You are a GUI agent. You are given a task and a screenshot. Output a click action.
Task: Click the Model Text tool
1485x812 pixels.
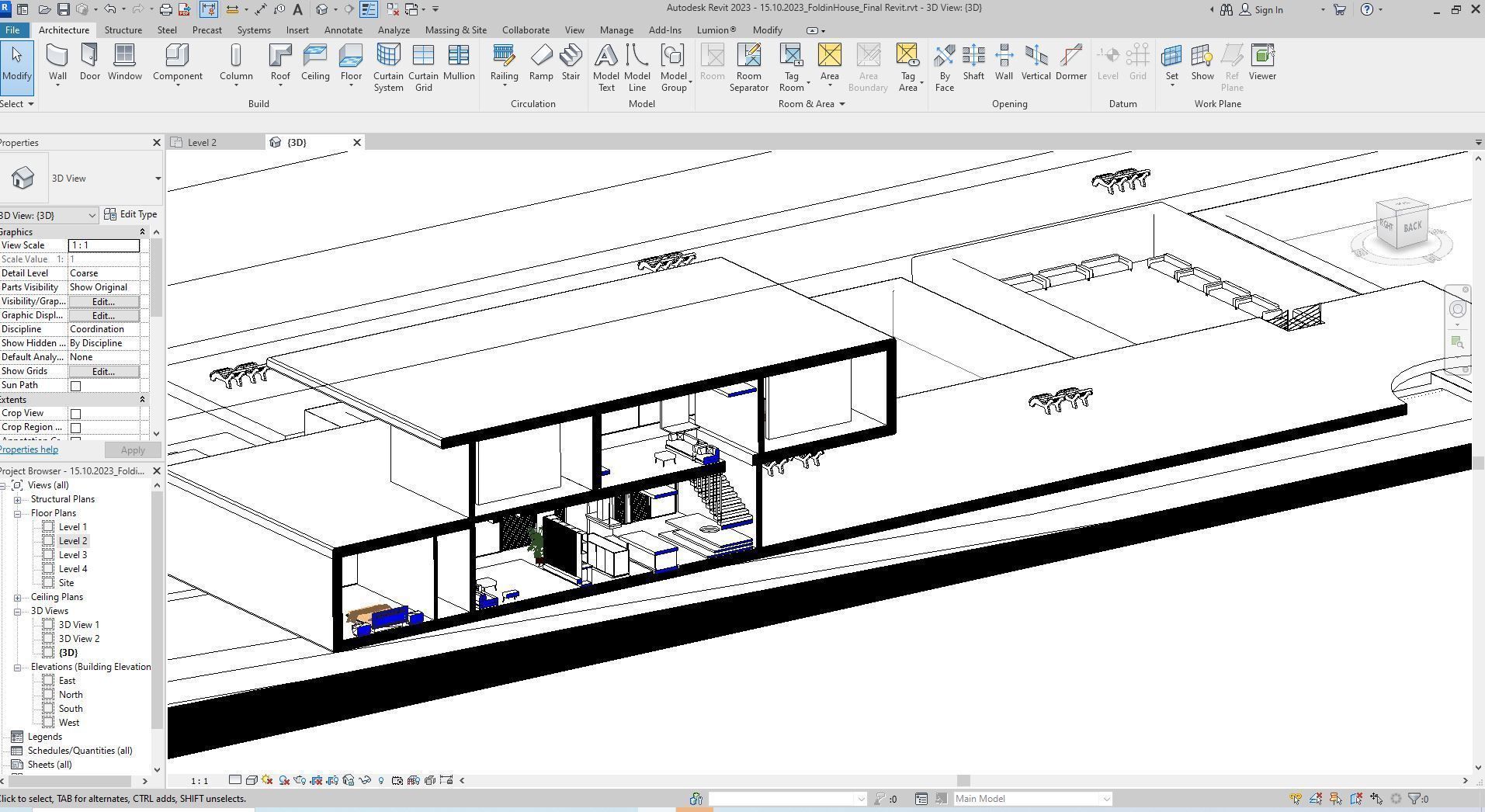[x=605, y=68]
